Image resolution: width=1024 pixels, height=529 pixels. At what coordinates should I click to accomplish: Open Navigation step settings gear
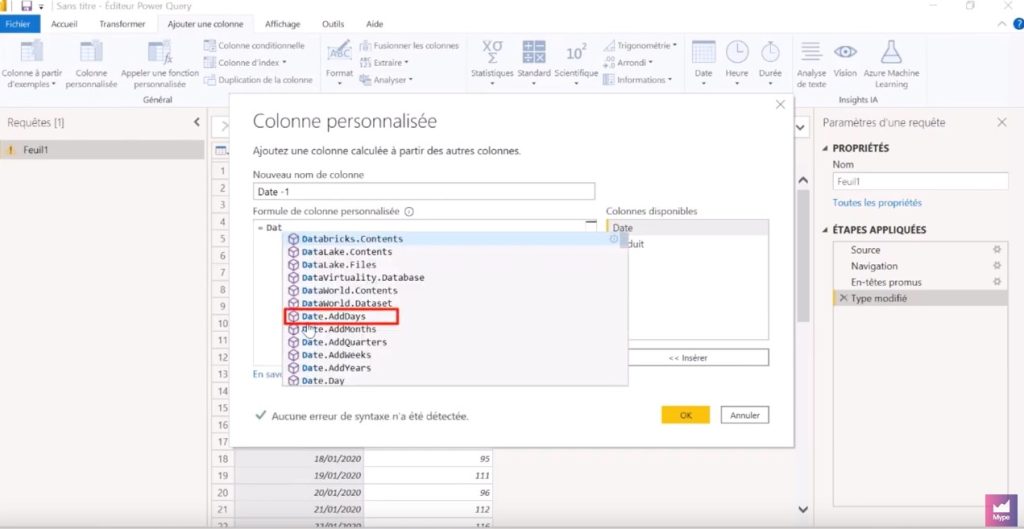point(997,266)
